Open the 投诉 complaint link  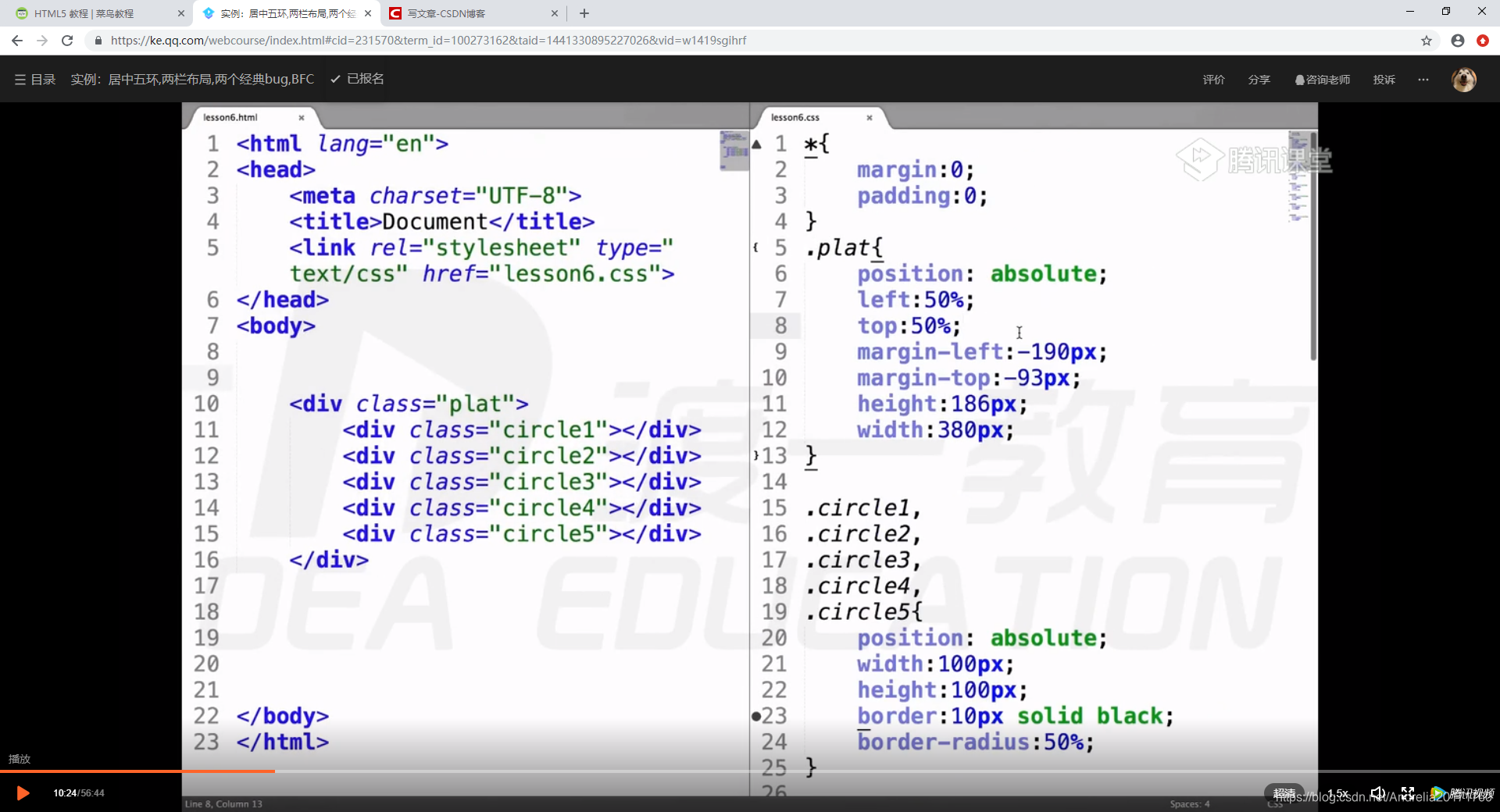(1384, 80)
